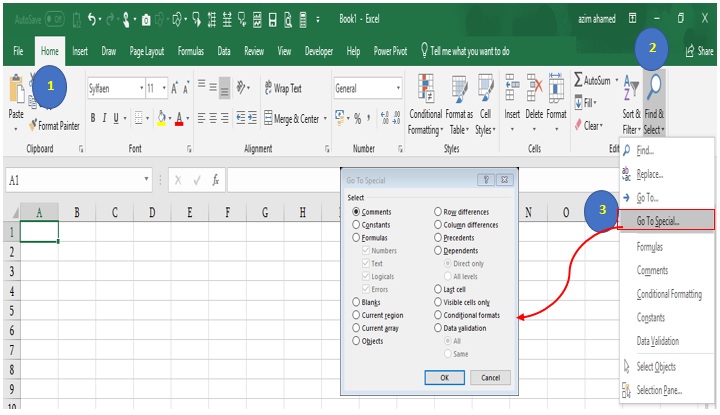The image size is (720, 415).
Task: Apply Underline formatting
Action: point(116,118)
